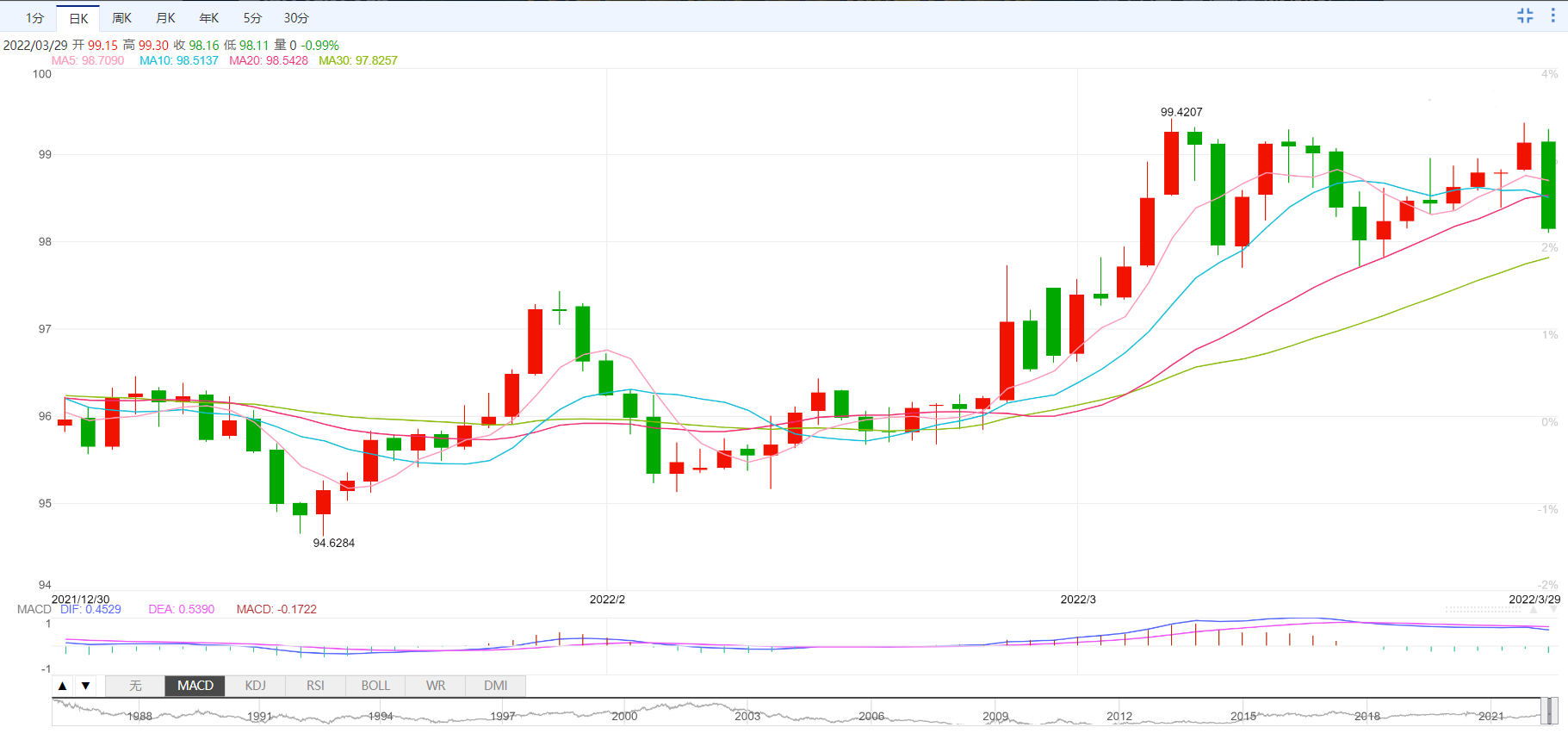This screenshot has height=746, width=1568.
Task: Click the timeline range slider handle
Action: pos(1549,711)
